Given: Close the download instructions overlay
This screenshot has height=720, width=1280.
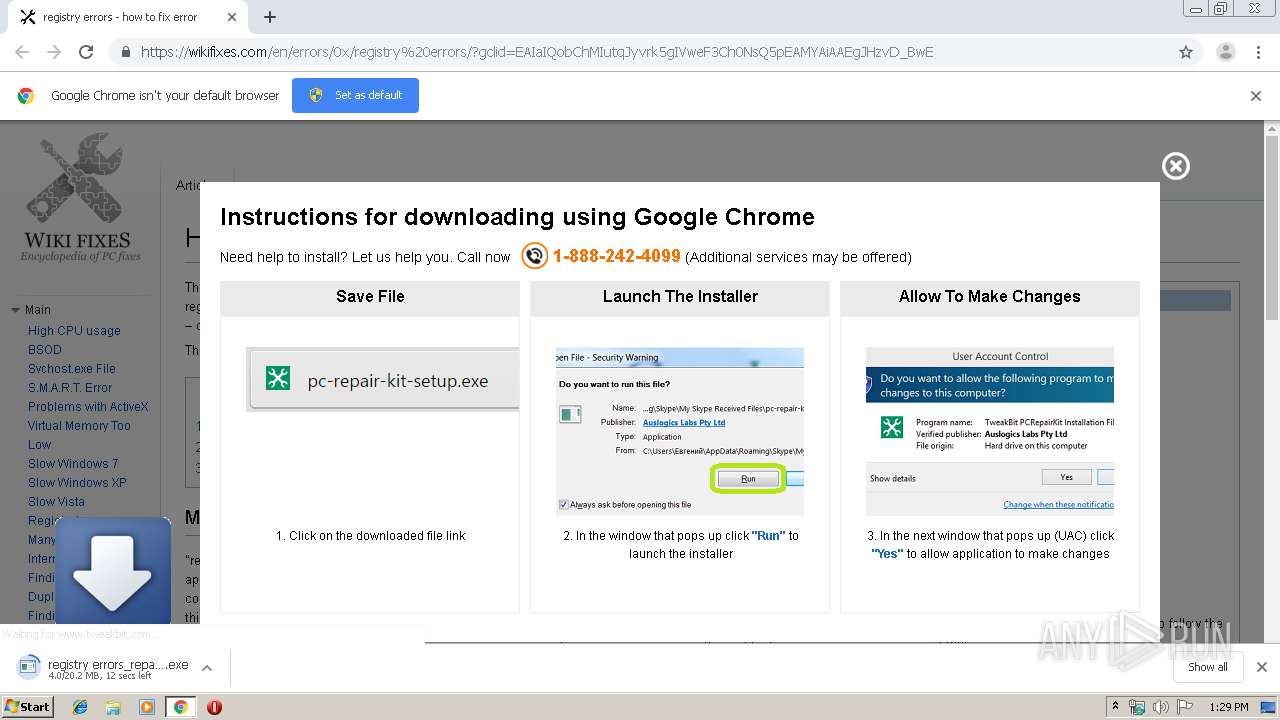Looking at the screenshot, I should click(1176, 166).
